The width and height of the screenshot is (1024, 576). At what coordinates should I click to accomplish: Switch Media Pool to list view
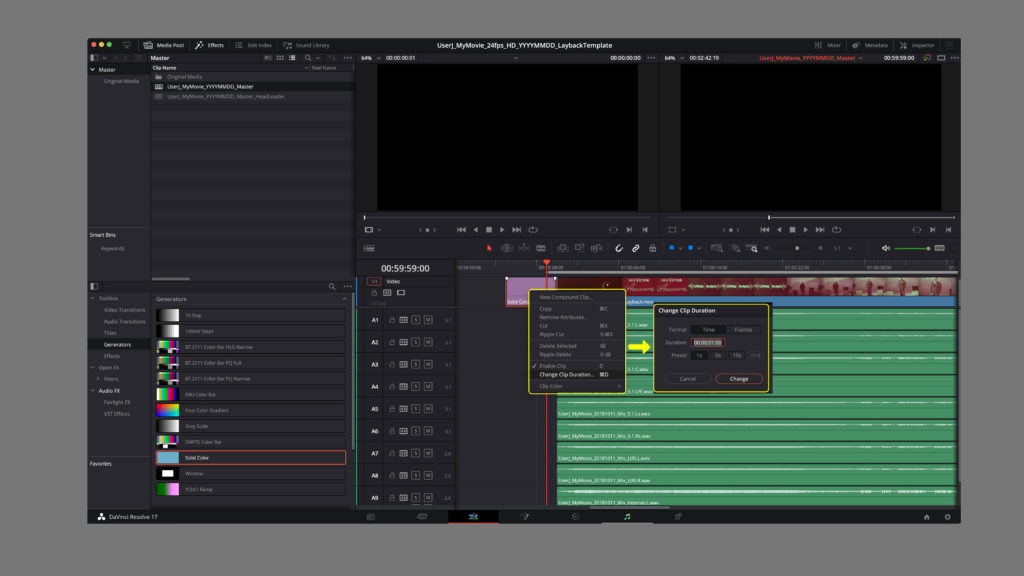point(292,58)
